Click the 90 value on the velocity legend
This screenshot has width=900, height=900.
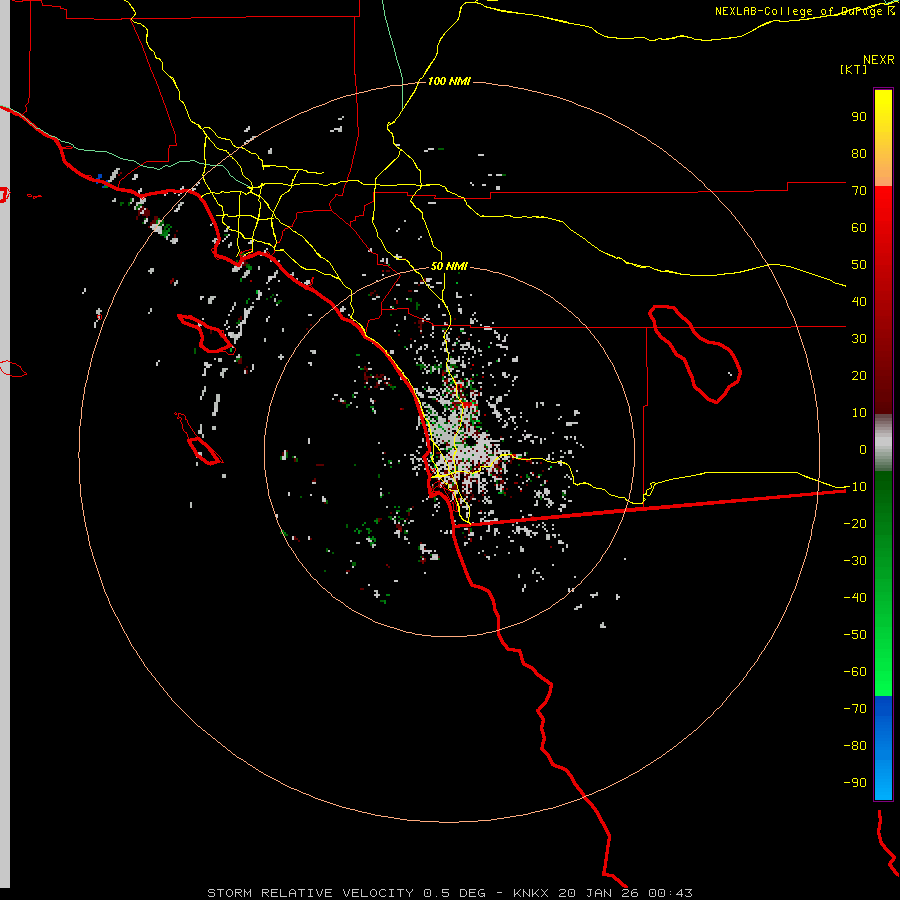point(859,117)
